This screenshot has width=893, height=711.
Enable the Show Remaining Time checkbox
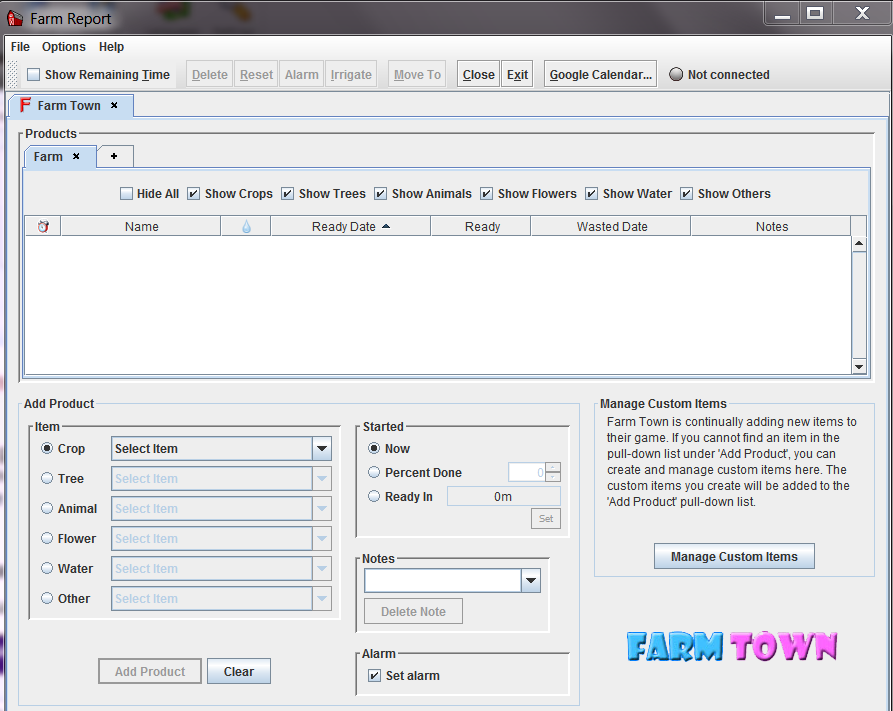(34, 74)
